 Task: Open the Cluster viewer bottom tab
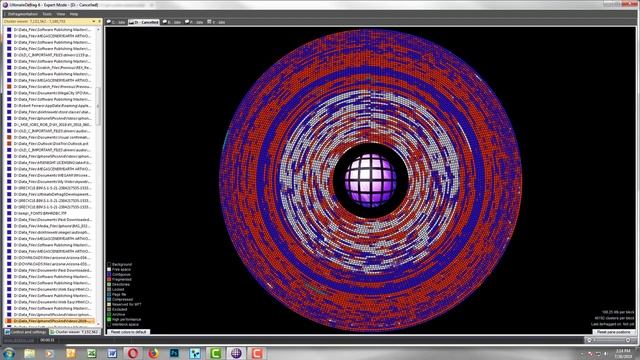[74, 332]
